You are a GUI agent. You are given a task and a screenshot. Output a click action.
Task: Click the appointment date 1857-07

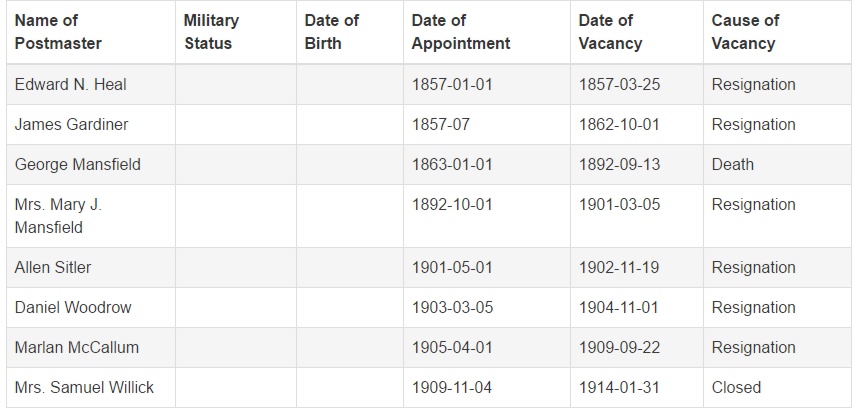click(x=441, y=124)
